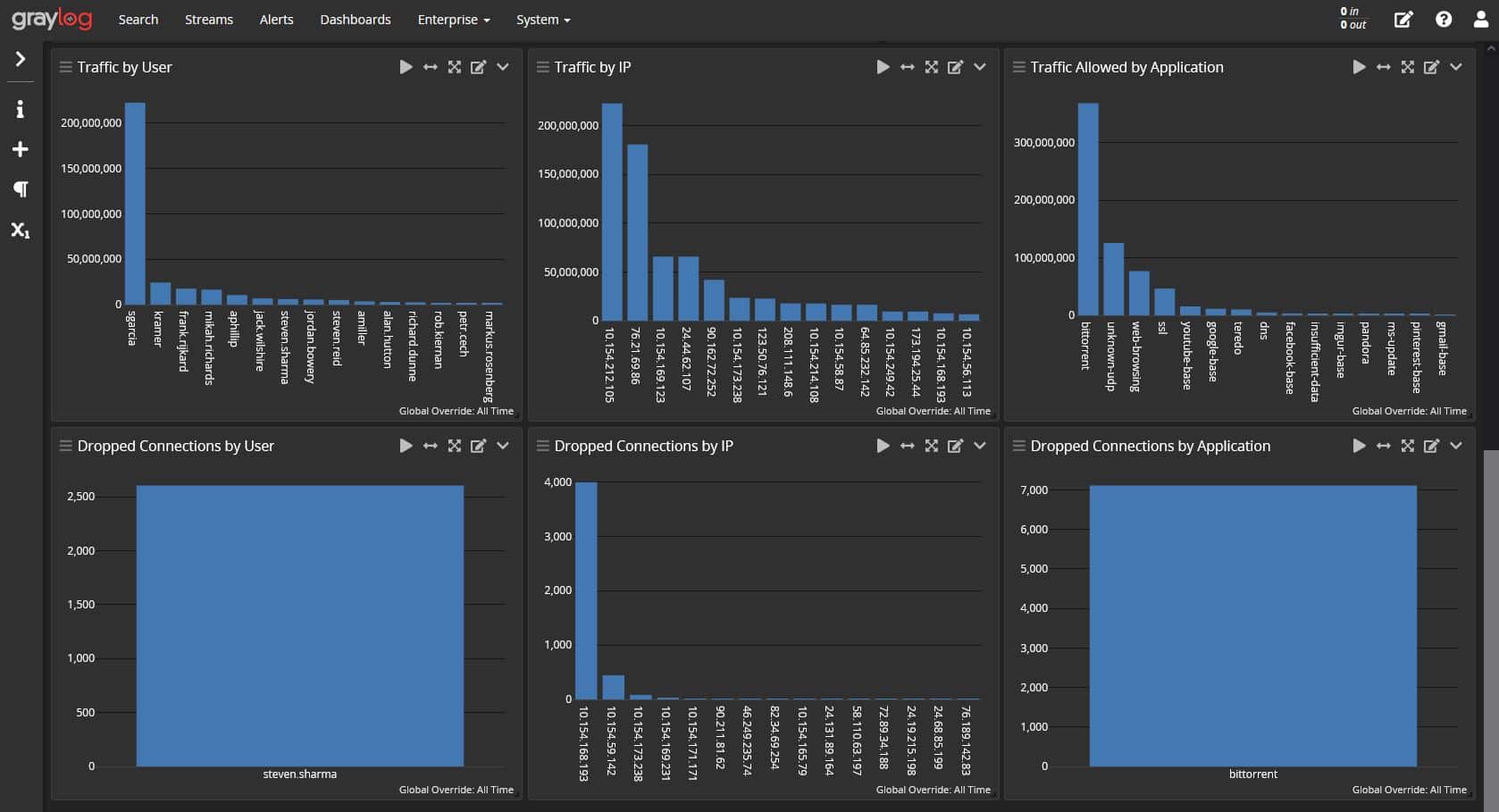Switch to the Streams menu item

[x=208, y=19]
